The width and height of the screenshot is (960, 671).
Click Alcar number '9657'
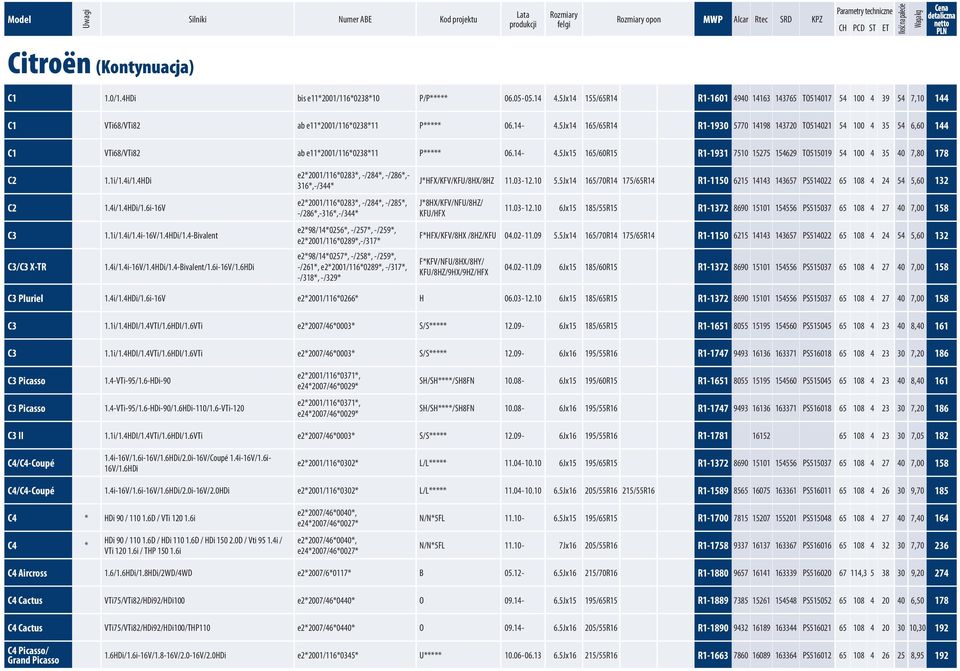pos(741,573)
